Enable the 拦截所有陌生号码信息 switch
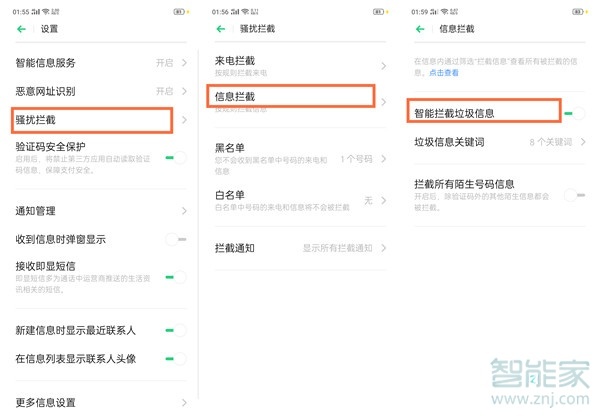 point(575,195)
